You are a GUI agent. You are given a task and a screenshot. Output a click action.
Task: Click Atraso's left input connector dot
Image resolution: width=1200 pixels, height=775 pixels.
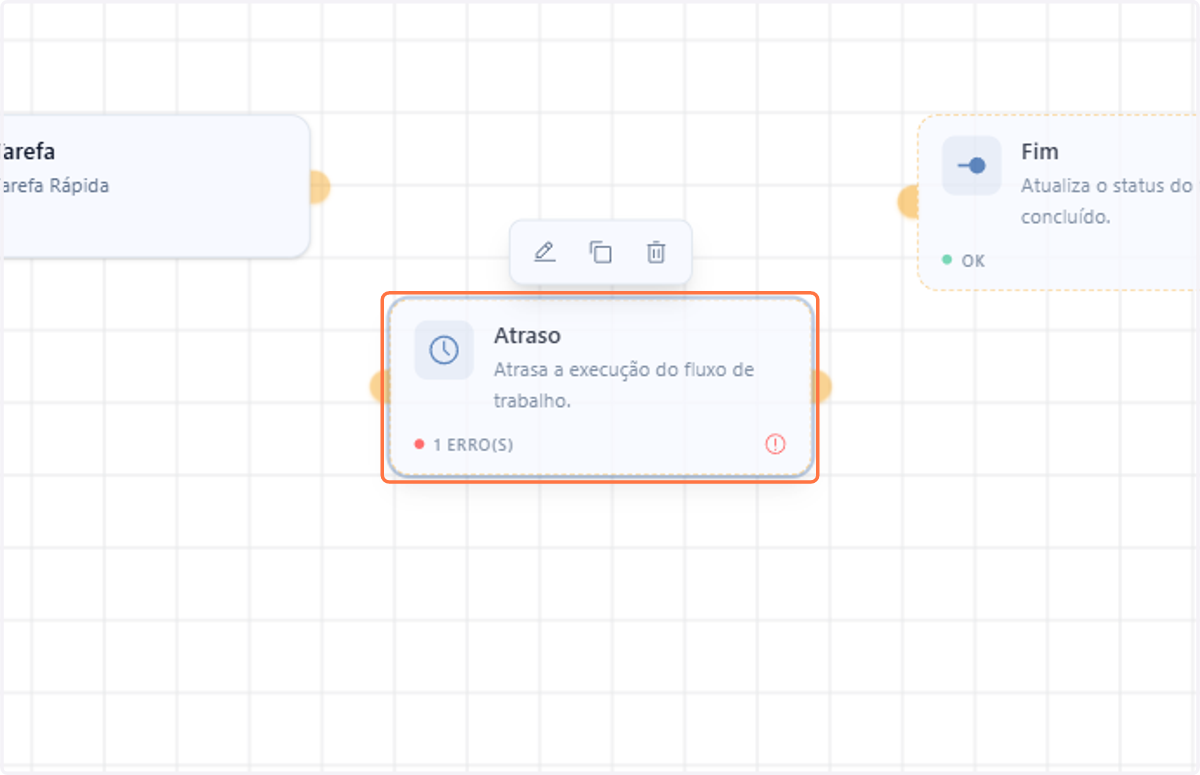[379, 387]
